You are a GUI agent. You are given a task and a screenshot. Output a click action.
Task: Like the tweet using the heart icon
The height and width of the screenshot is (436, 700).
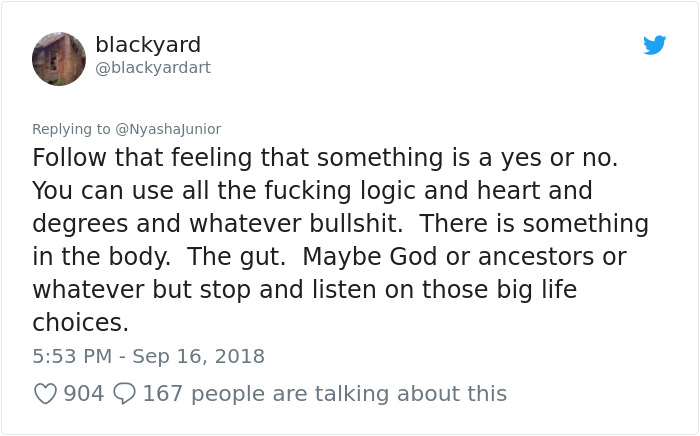pyautogui.click(x=46, y=394)
